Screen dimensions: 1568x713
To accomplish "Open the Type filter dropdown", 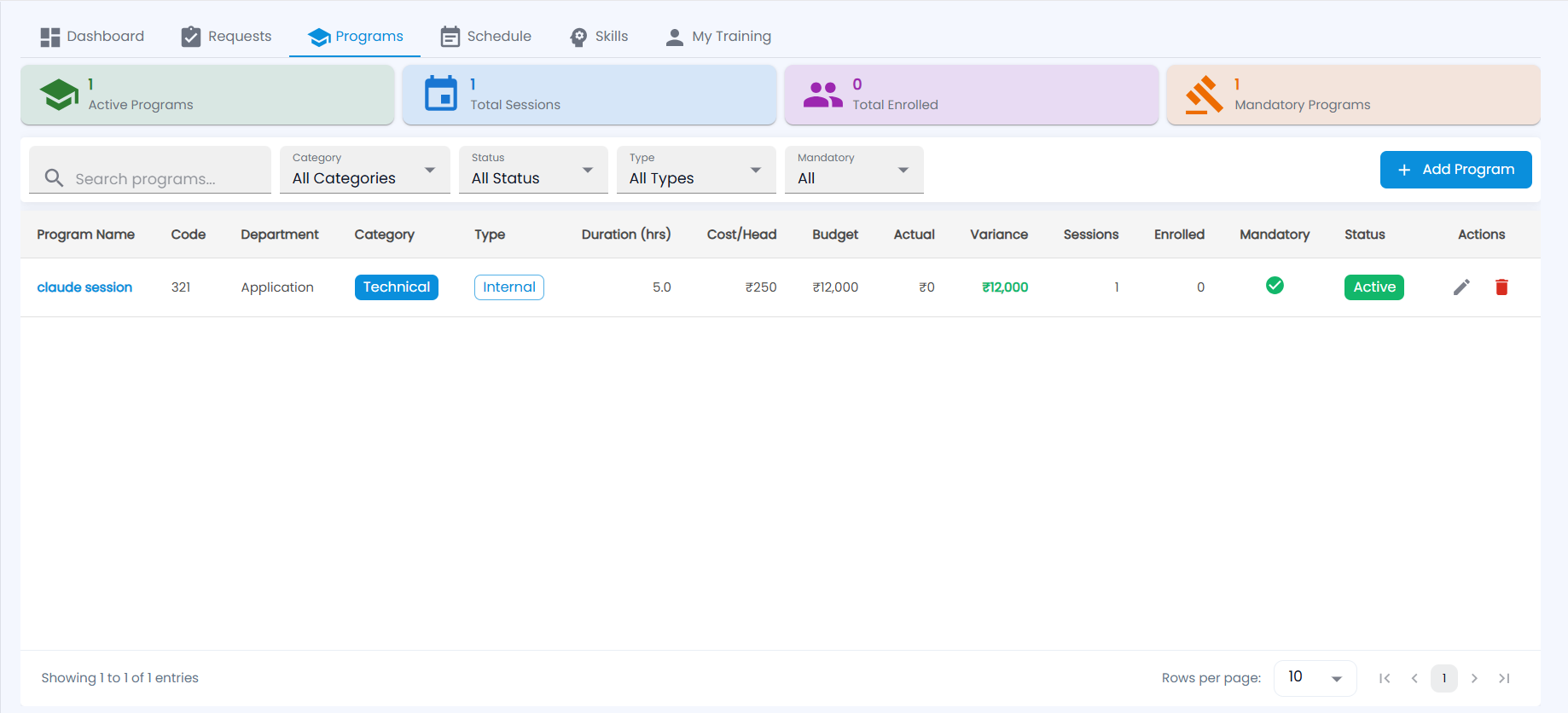I will click(696, 170).
